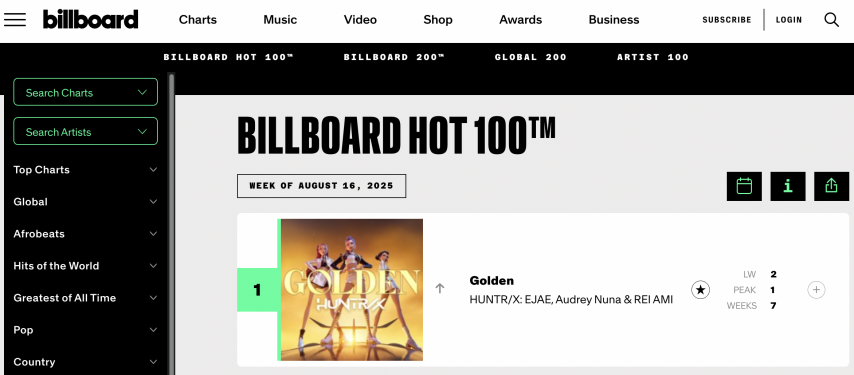Image resolution: width=854 pixels, height=375 pixels.
Task: Click the chart info icon
Action: click(788, 186)
